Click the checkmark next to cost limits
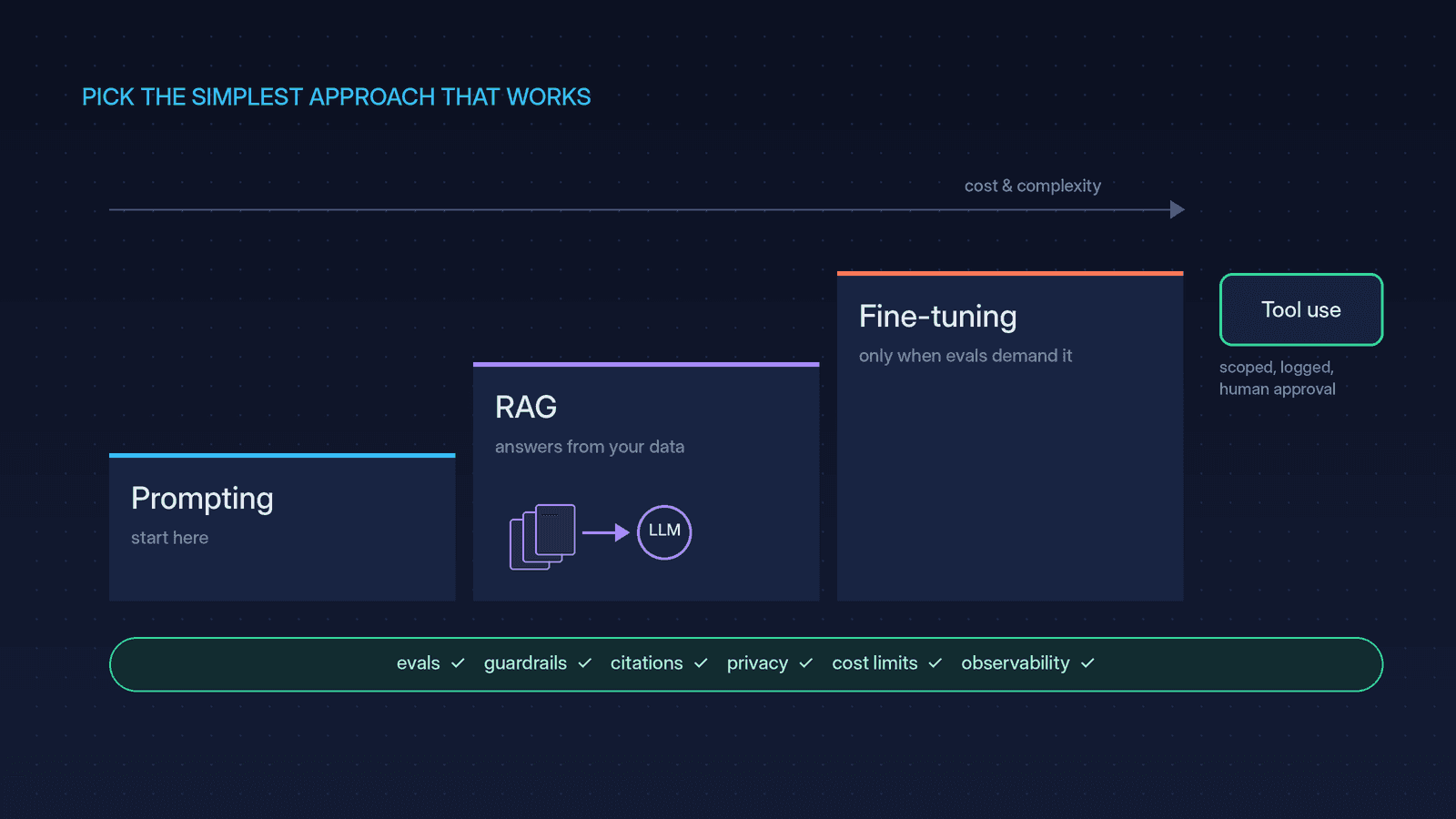 click(935, 663)
